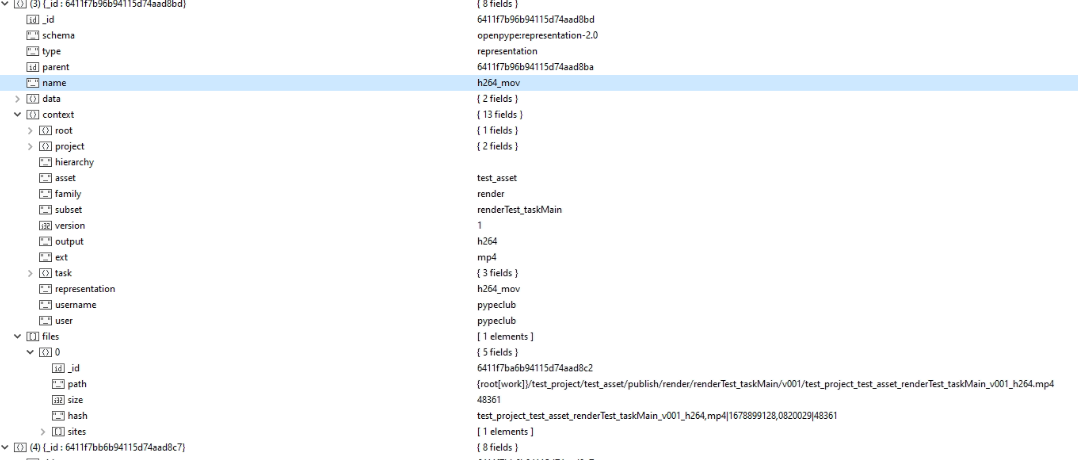Viewport: 1078px width, 460px height.
Task: Collapse the files array node
Action: 18,336
